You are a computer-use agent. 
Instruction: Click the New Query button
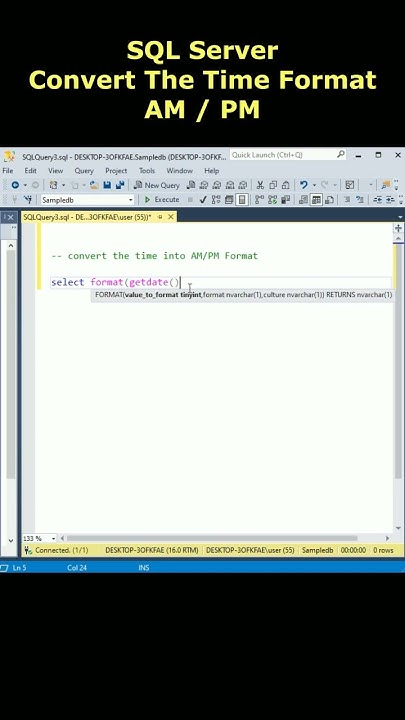click(157, 185)
